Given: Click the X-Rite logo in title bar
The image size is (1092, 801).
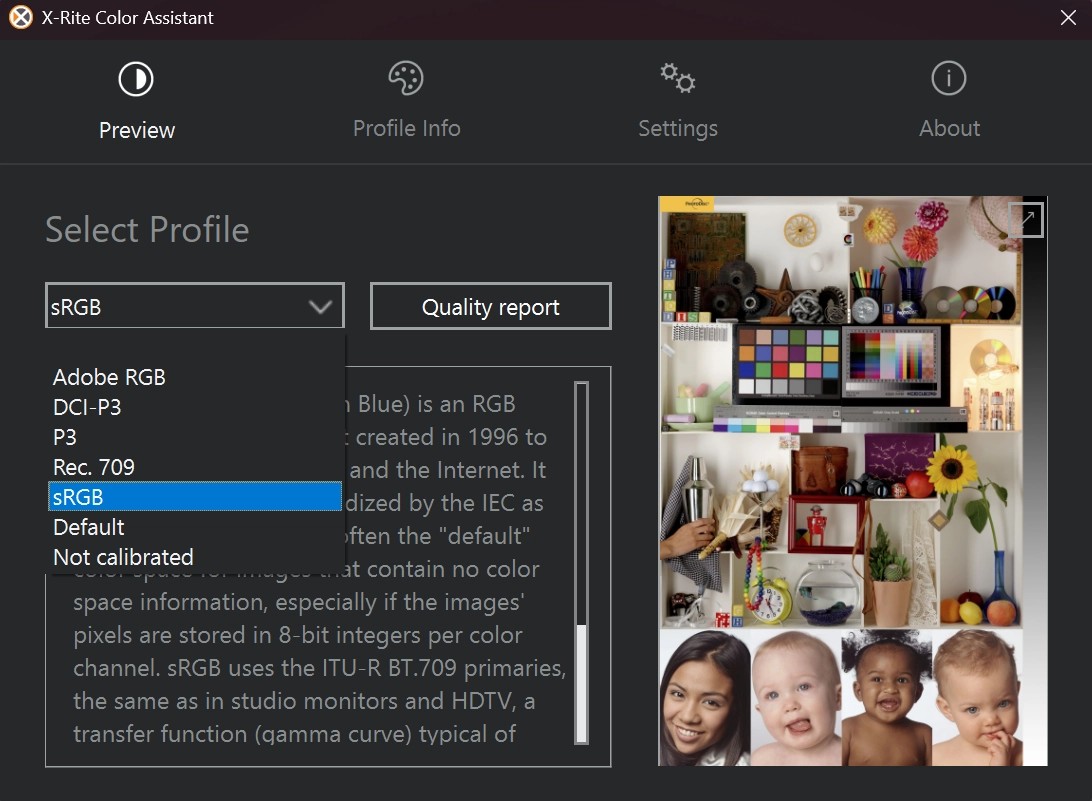Looking at the screenshot, I should coord(20,18).
